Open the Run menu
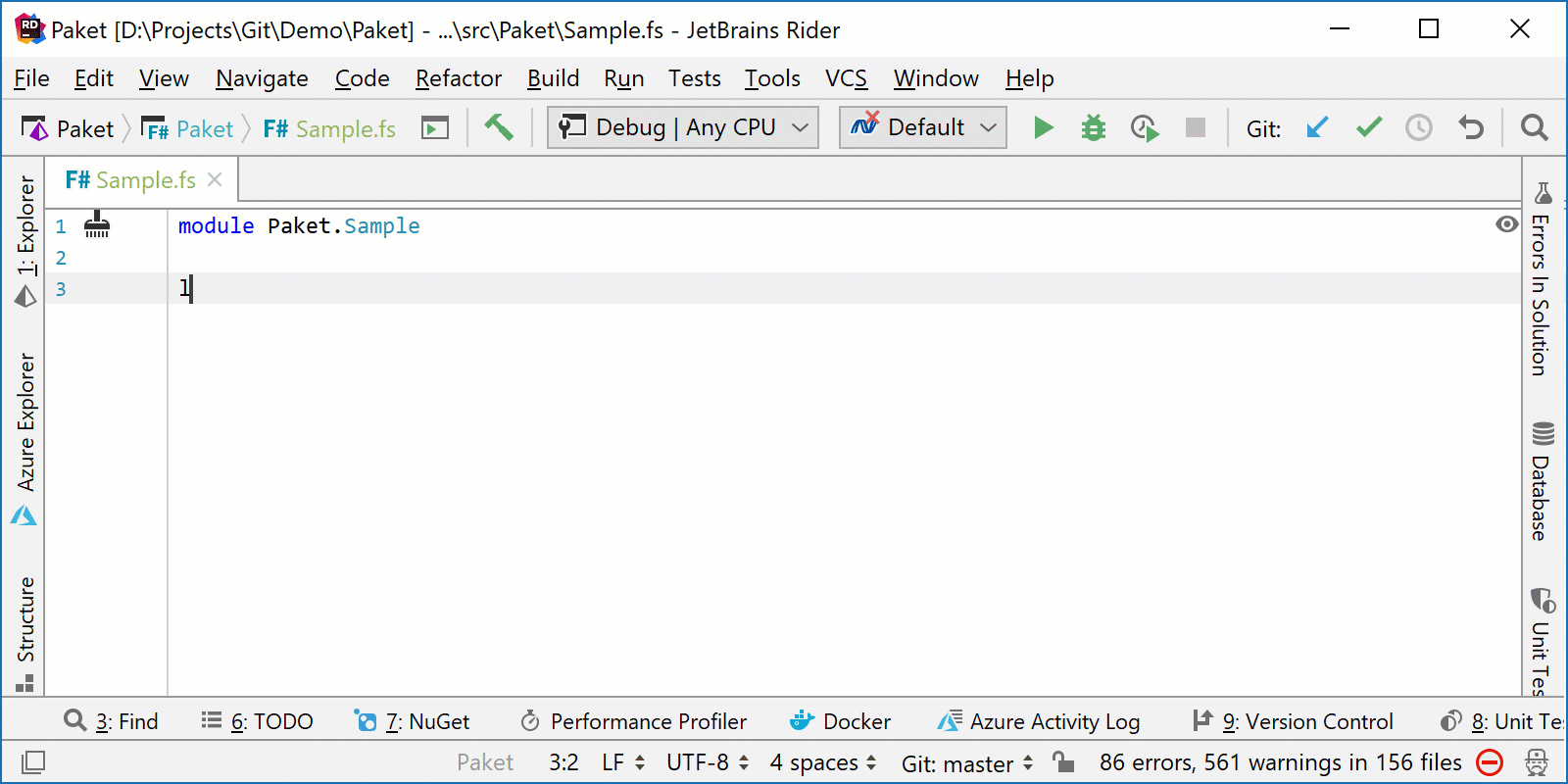The height and width of the screenshot is (784, 1568). tap(624, 78)
